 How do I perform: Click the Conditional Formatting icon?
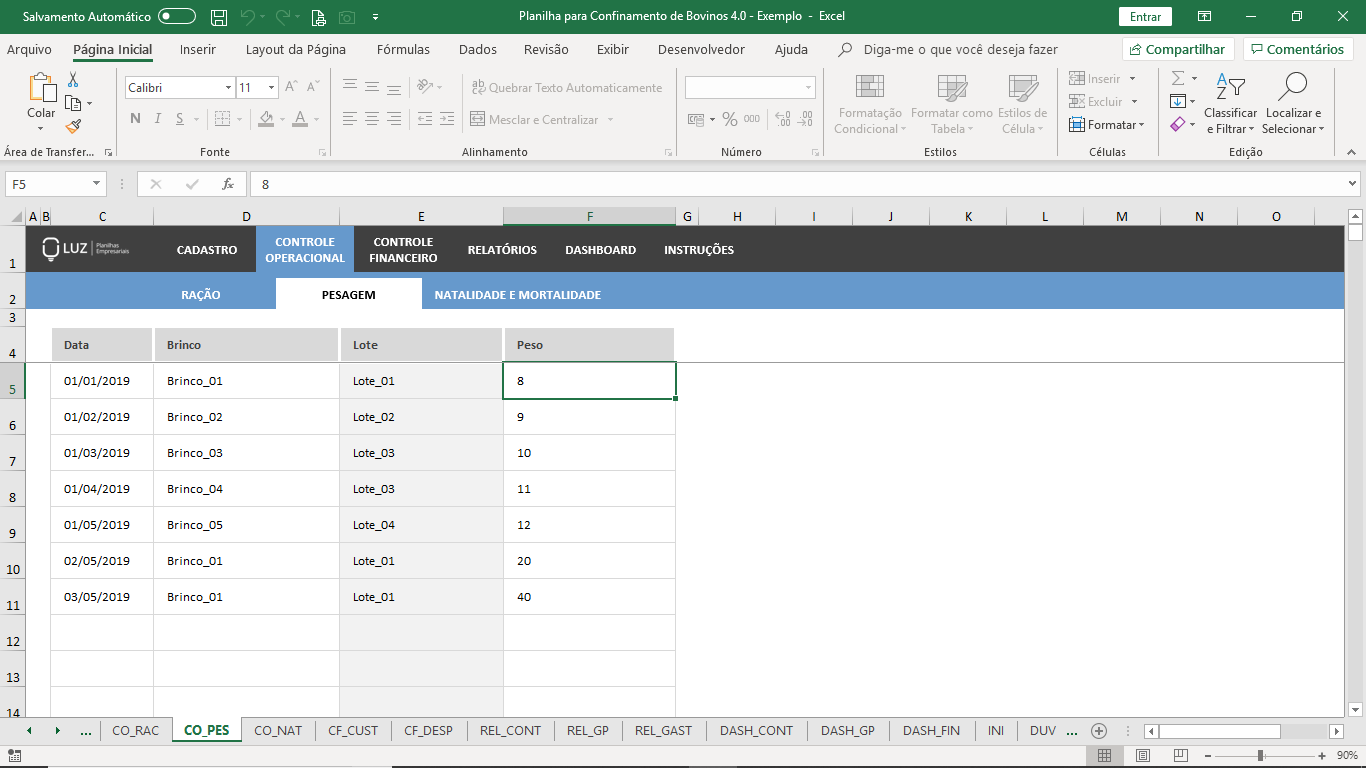(868, 89)
